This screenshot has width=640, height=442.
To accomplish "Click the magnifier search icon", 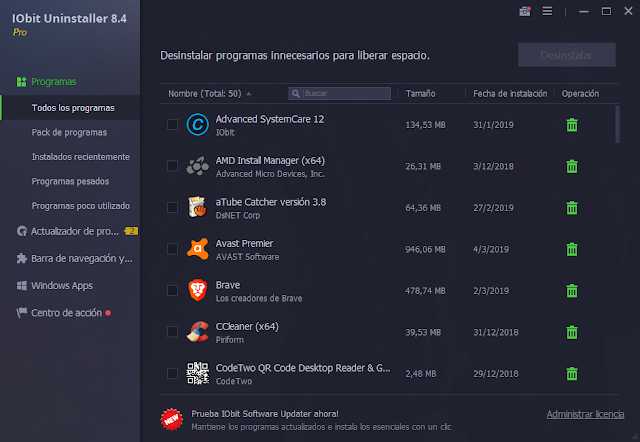I will pyautogui.click(x=296, y=94).
